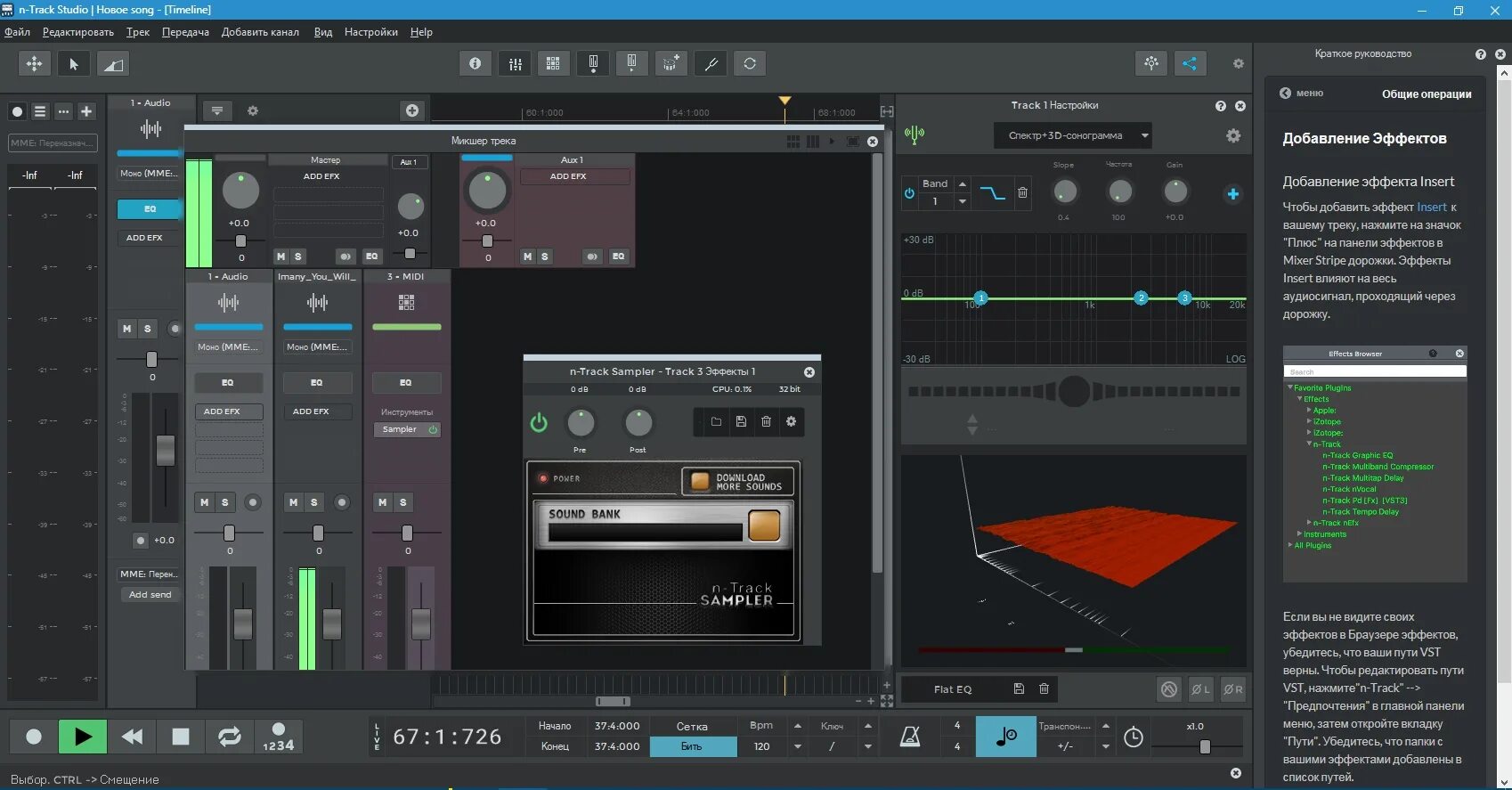Image resolution: width=1512 pixels, height=790 pixels.
Task: Click Add send button
Action: (150, 594)
